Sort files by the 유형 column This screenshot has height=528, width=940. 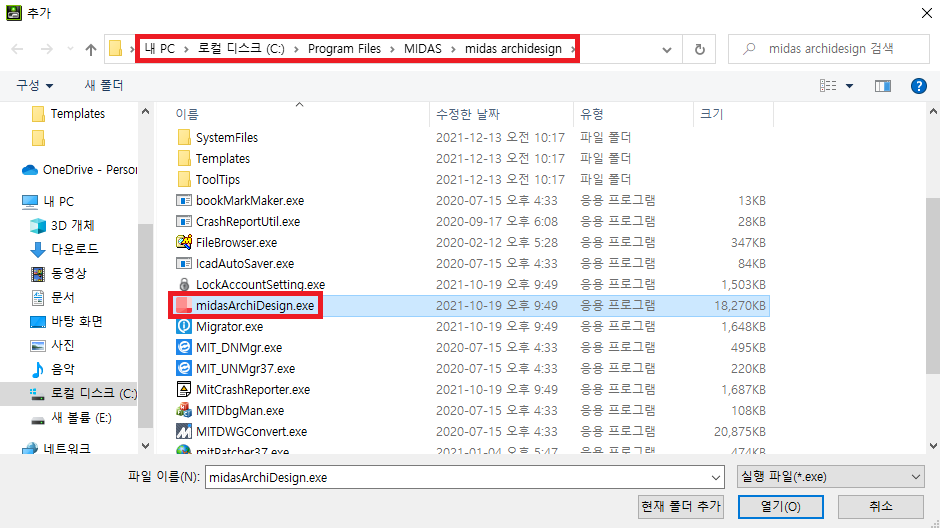click(x=592, y=114)
